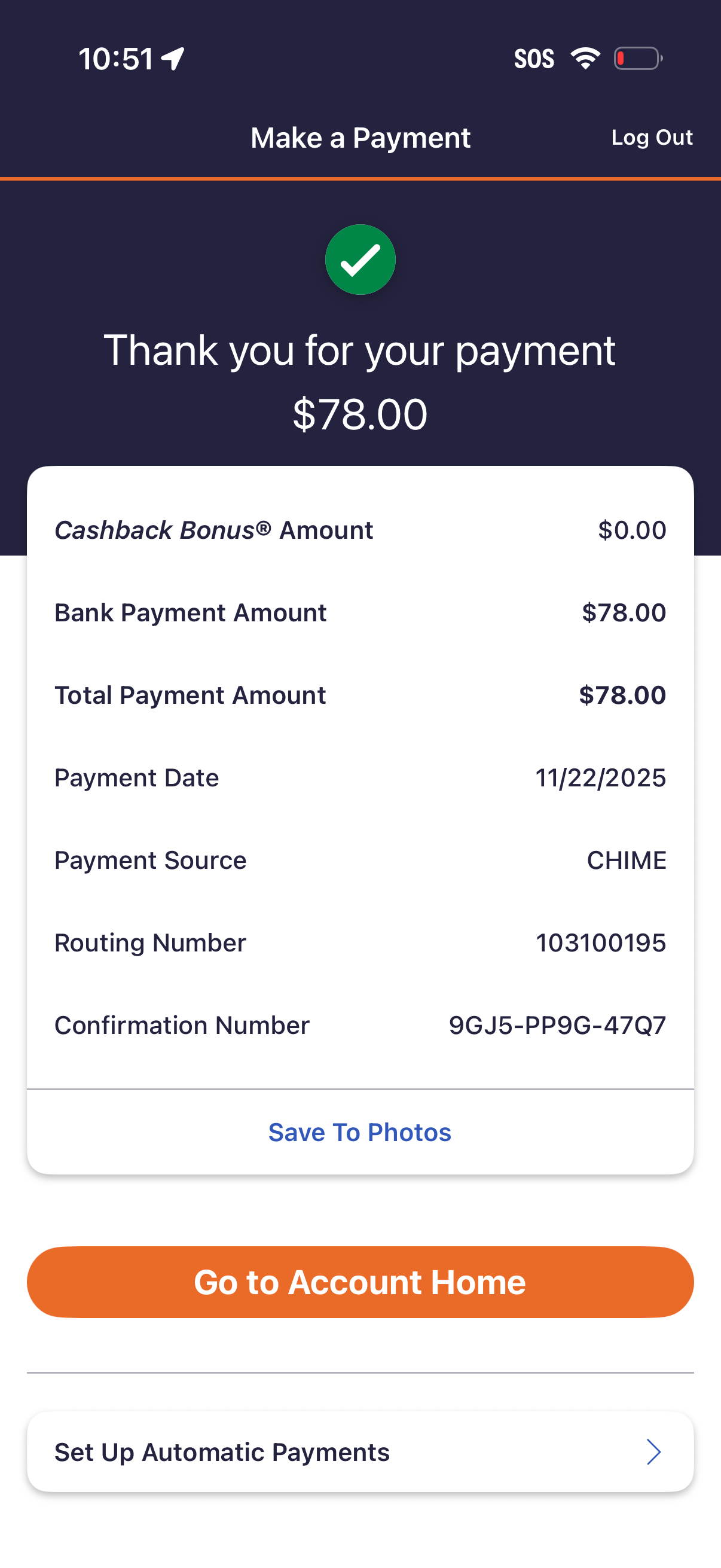Viewport: 721px width, 1568px height.
Task: Tap the green payment success checkmark
Action: pos(360,260)
